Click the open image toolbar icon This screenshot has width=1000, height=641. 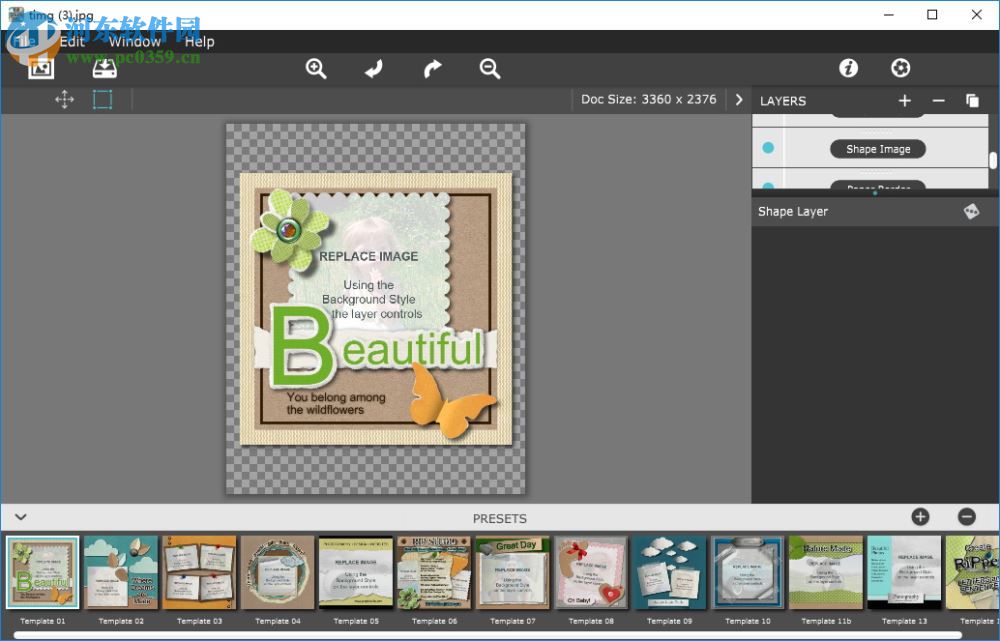tap(40, 68)
